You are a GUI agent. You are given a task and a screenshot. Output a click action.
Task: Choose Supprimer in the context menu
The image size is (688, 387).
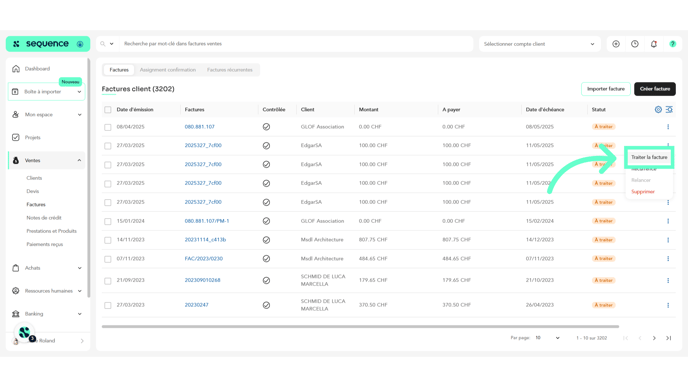(643, 192)
